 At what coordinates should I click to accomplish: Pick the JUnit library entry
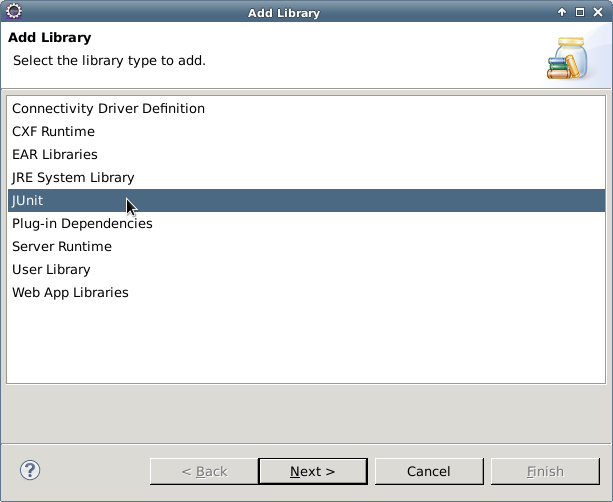click(306, 201)
